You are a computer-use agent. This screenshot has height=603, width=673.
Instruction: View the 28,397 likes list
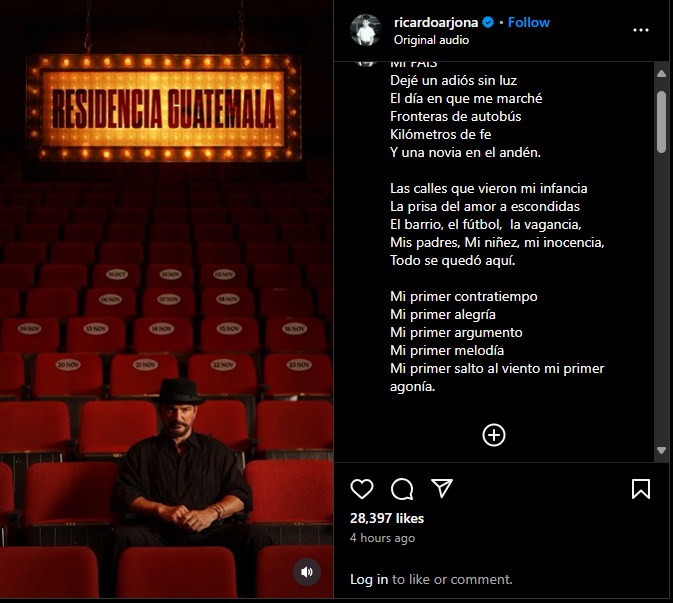[x=387, y=518]
